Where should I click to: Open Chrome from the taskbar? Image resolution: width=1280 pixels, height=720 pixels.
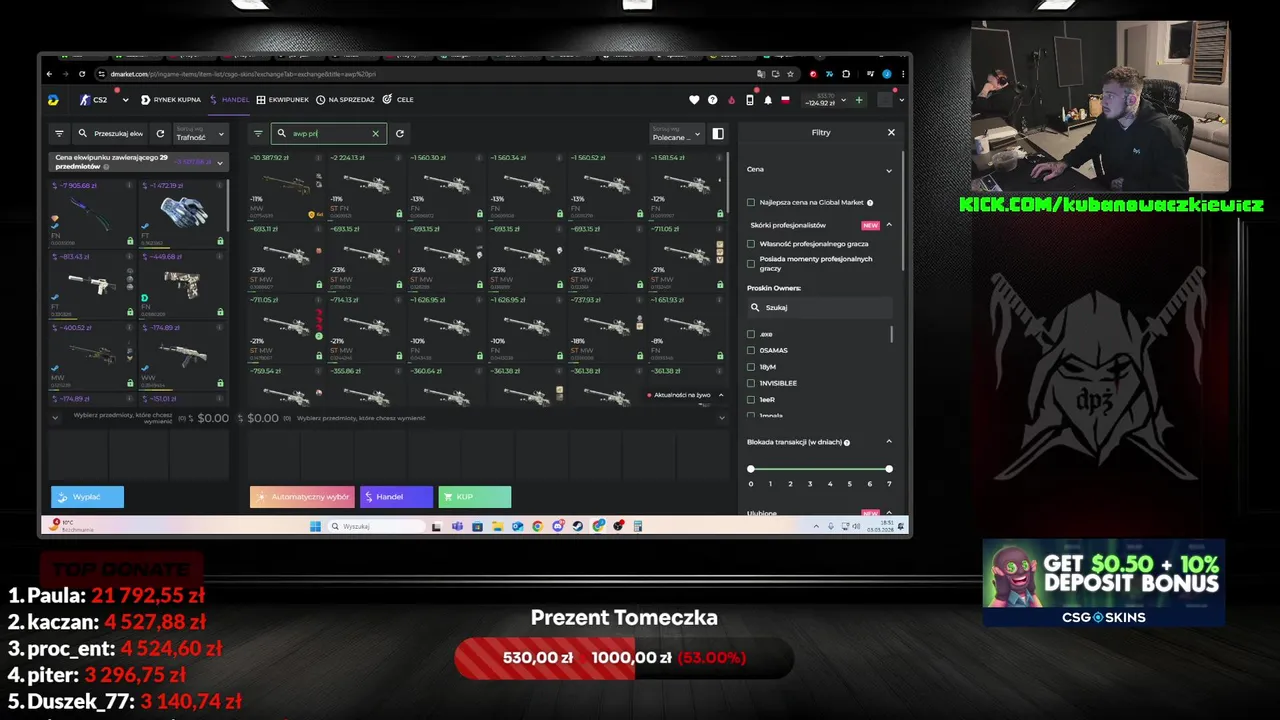click(537, 526)
